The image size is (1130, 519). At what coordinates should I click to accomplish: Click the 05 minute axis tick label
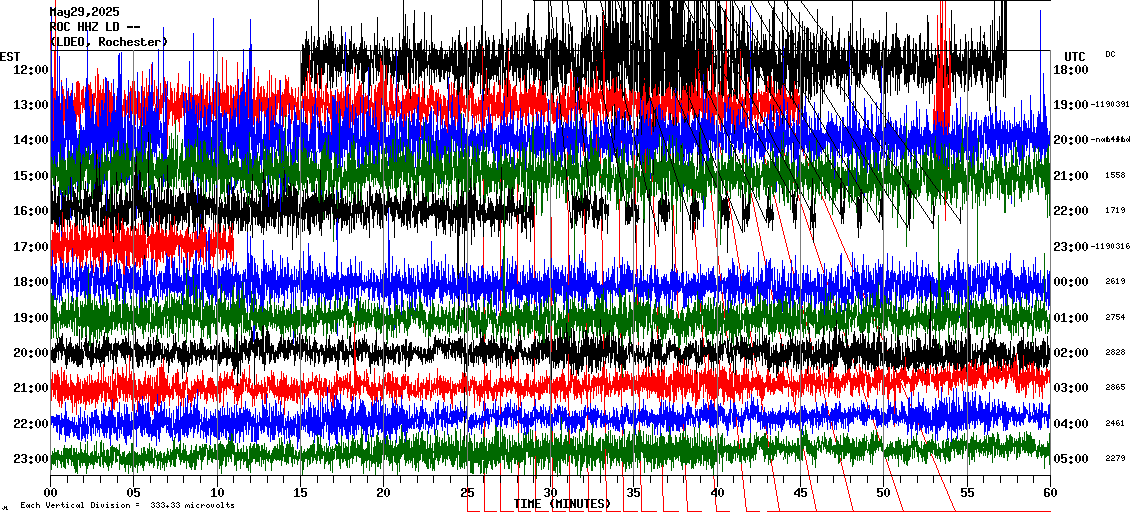134,492
